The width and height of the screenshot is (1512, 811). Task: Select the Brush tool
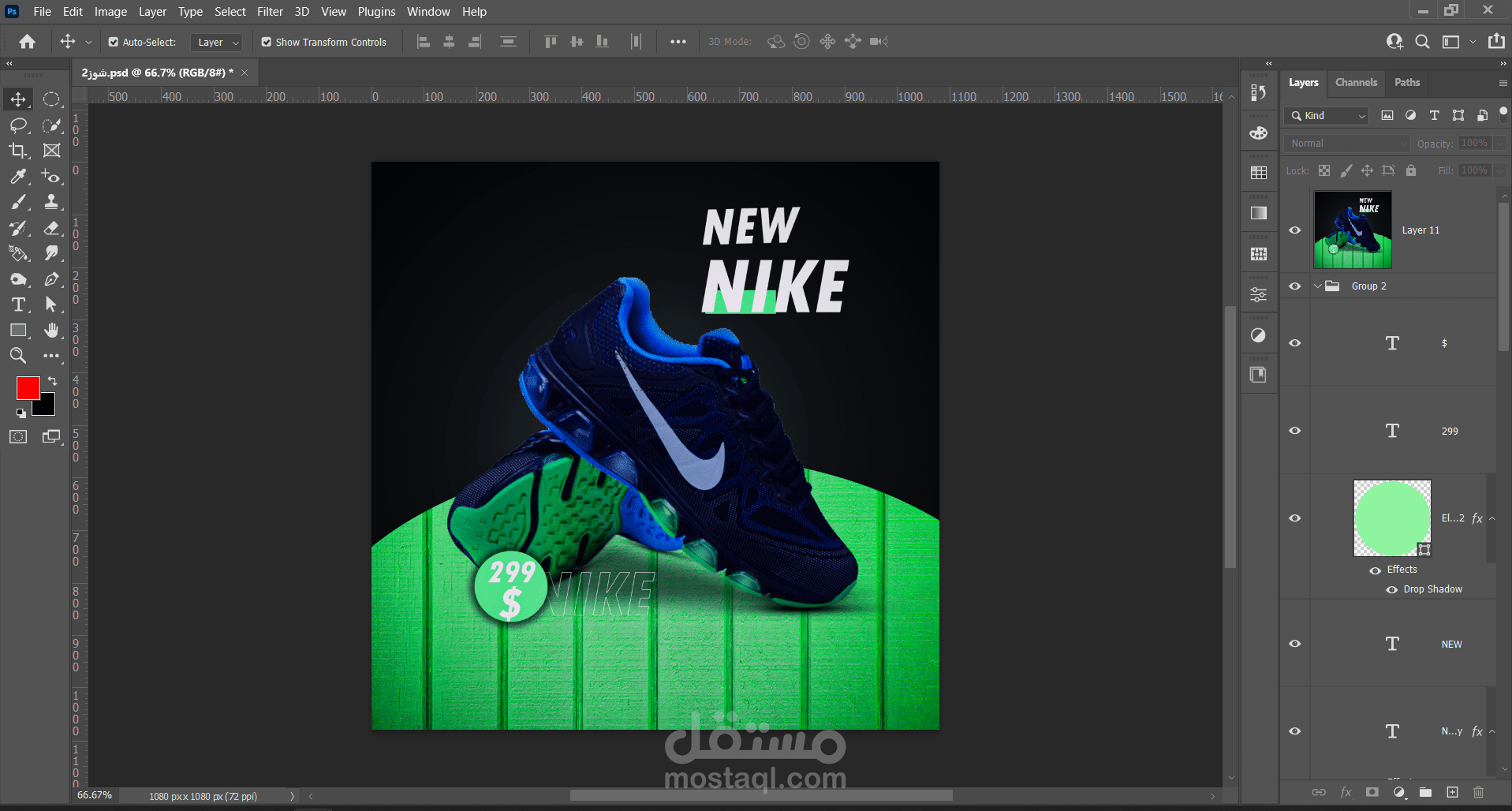tap(18, 202)
